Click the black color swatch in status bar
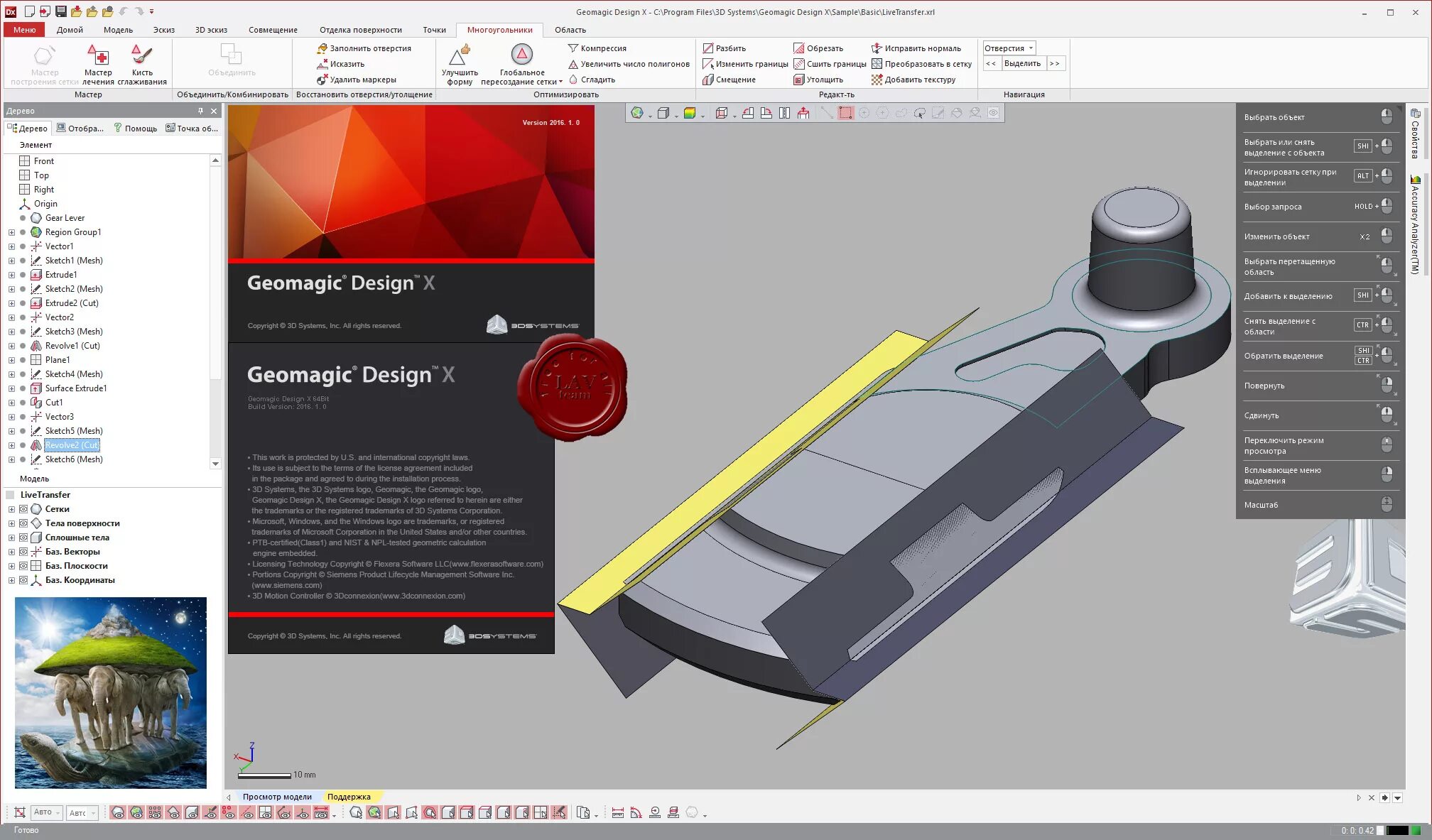1432x840 pixels. coord(1397,830)
